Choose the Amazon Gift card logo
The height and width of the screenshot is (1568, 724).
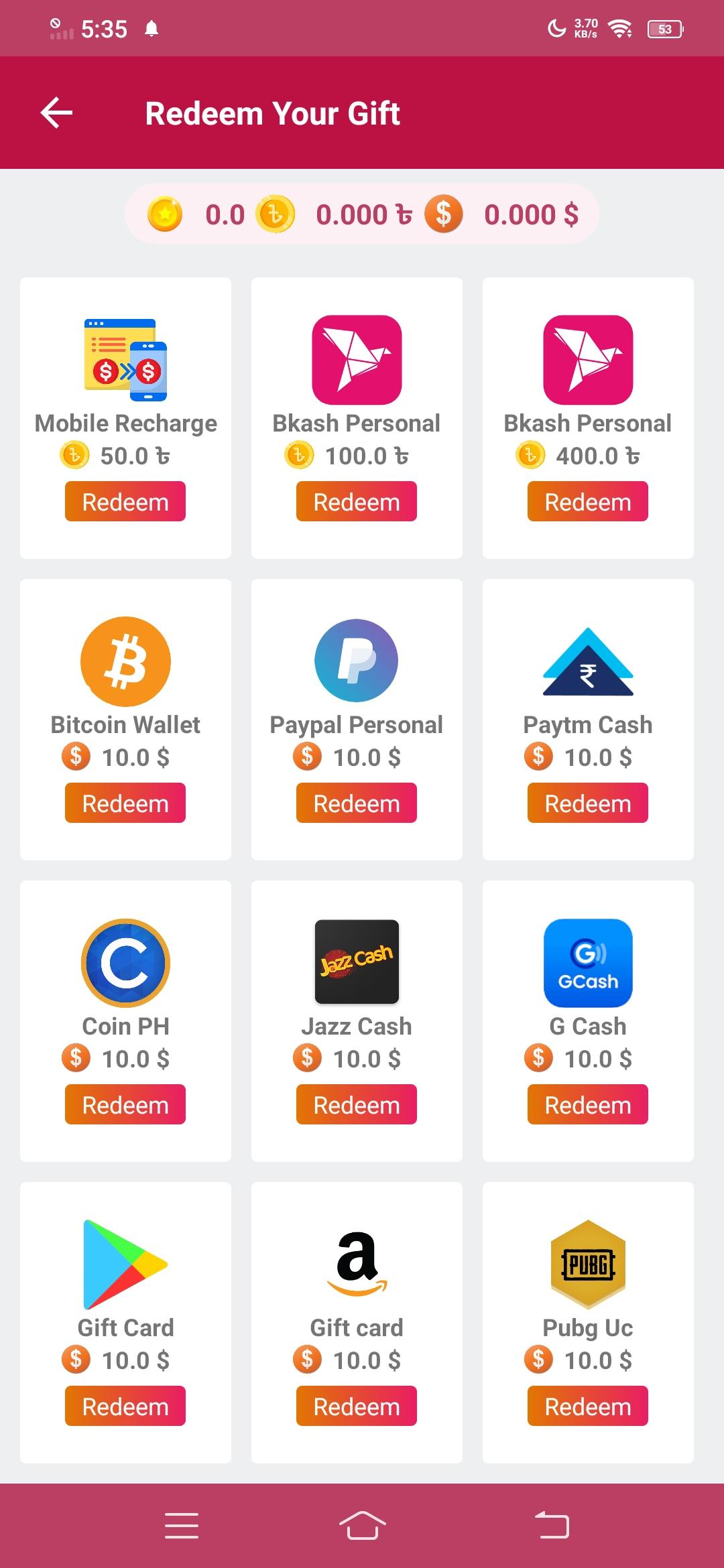357,1264
